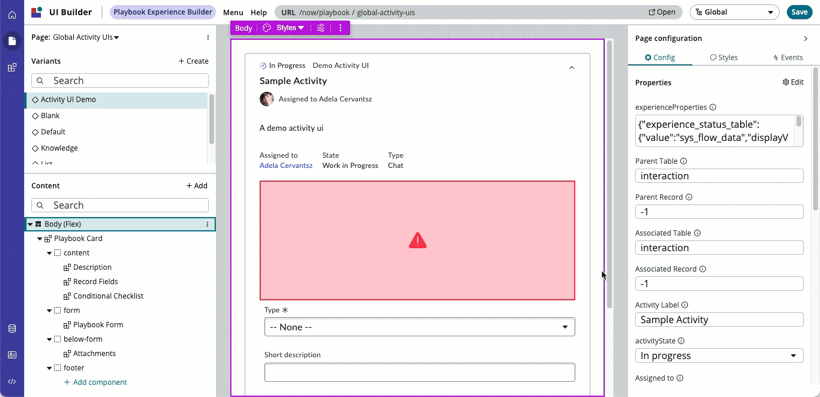The image size is (820, 397).
Task: Switch to the Styles tab in Page configuration
Action: coord(724,58)
